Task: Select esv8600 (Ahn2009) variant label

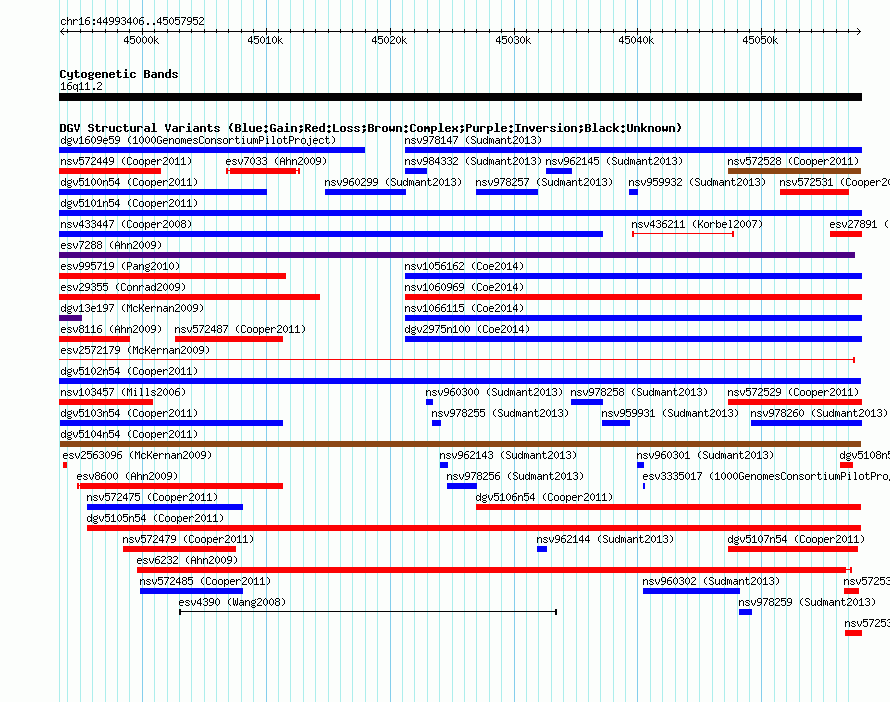Action: pos(127,476)
